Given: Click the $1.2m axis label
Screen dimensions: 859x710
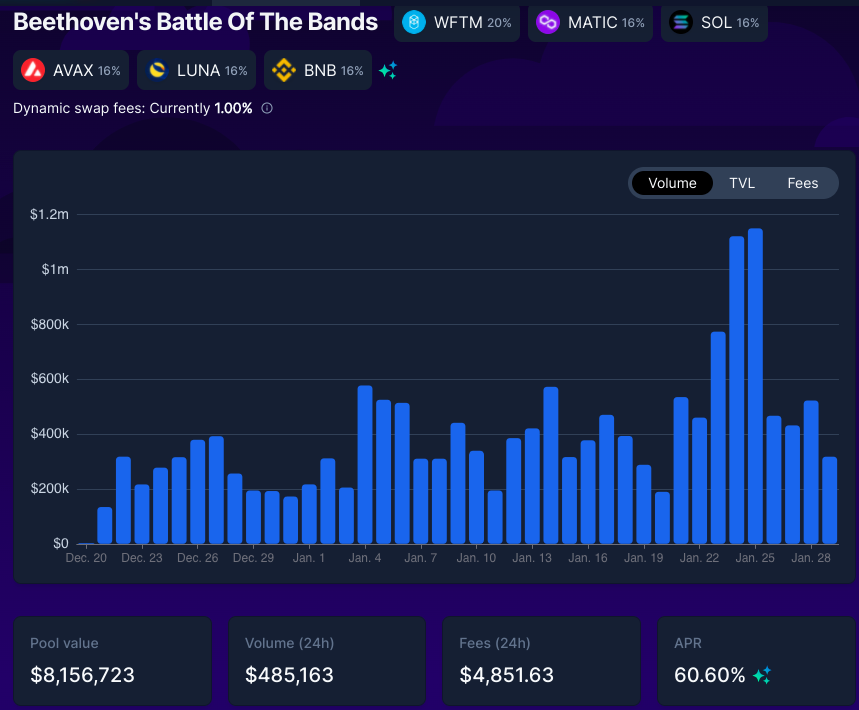Looking at the screenshot, I should 49,214.
